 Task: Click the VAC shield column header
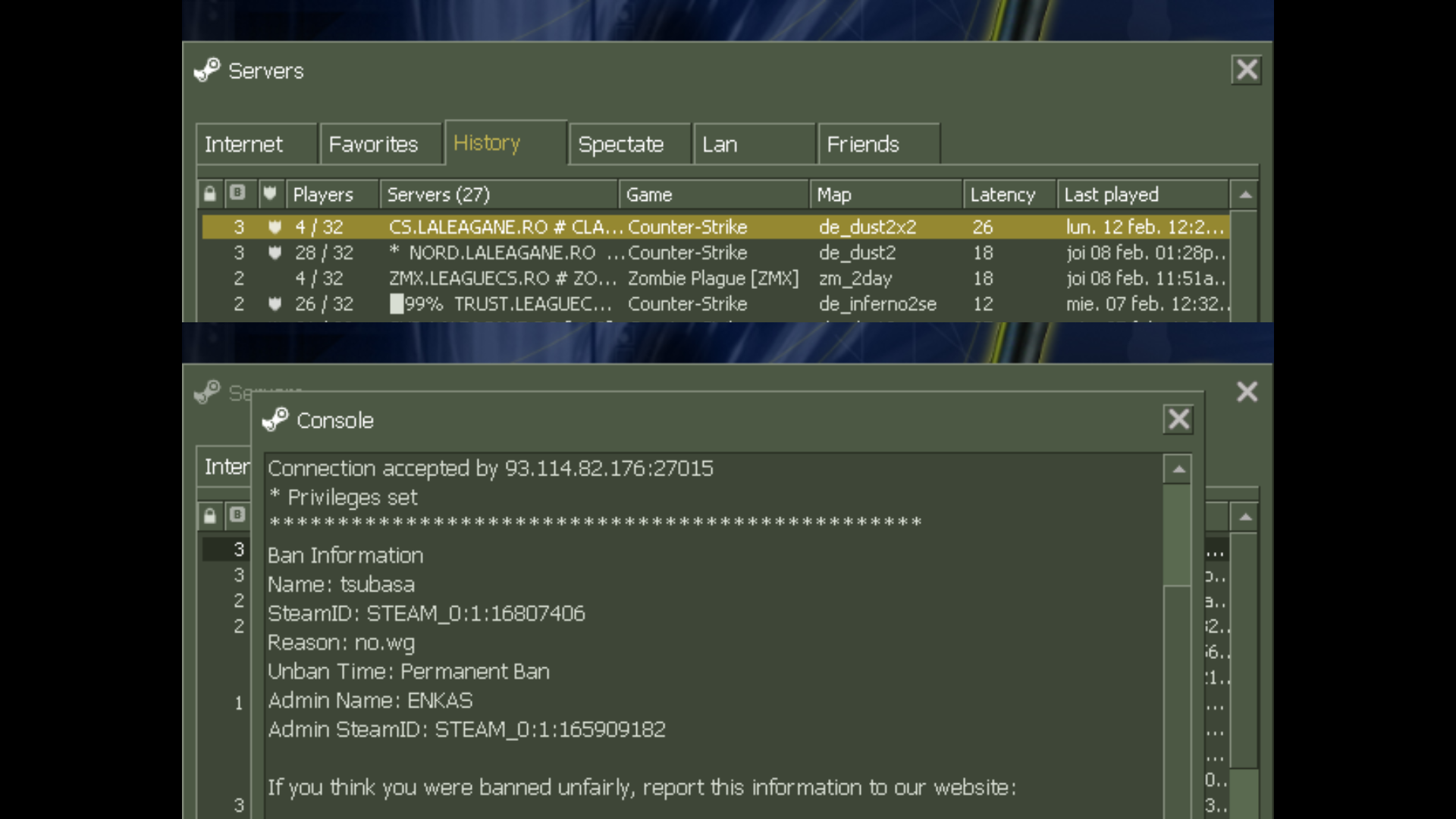click(x=270, y=194)
